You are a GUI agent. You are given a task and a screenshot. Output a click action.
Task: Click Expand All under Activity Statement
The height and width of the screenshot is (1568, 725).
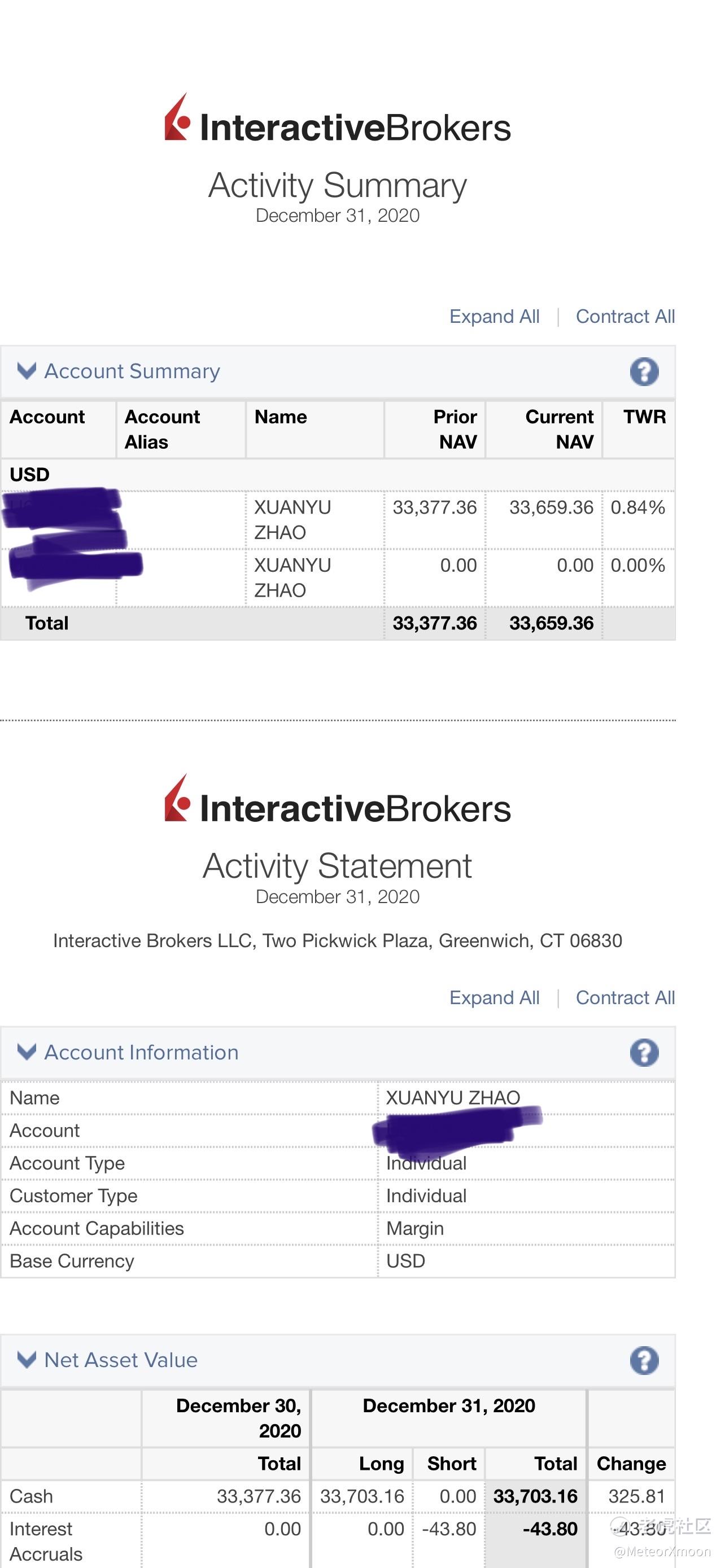[x=494, y=998]
